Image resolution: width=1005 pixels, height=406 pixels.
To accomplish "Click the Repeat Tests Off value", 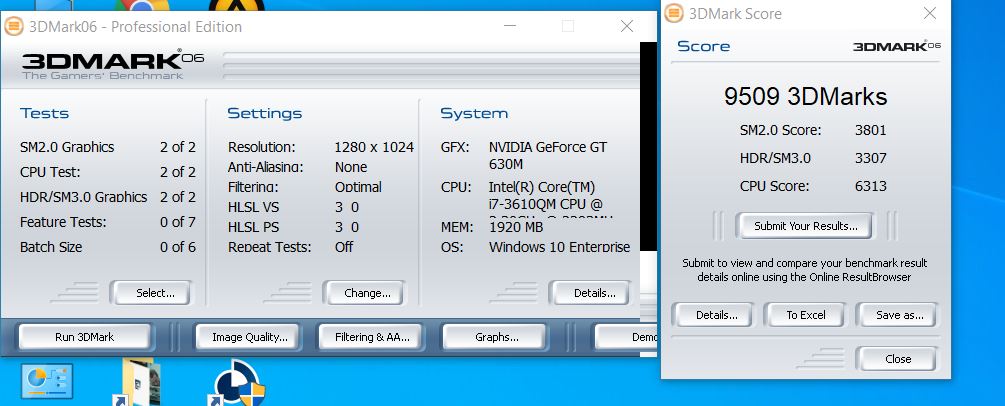I will click(344, 247).
